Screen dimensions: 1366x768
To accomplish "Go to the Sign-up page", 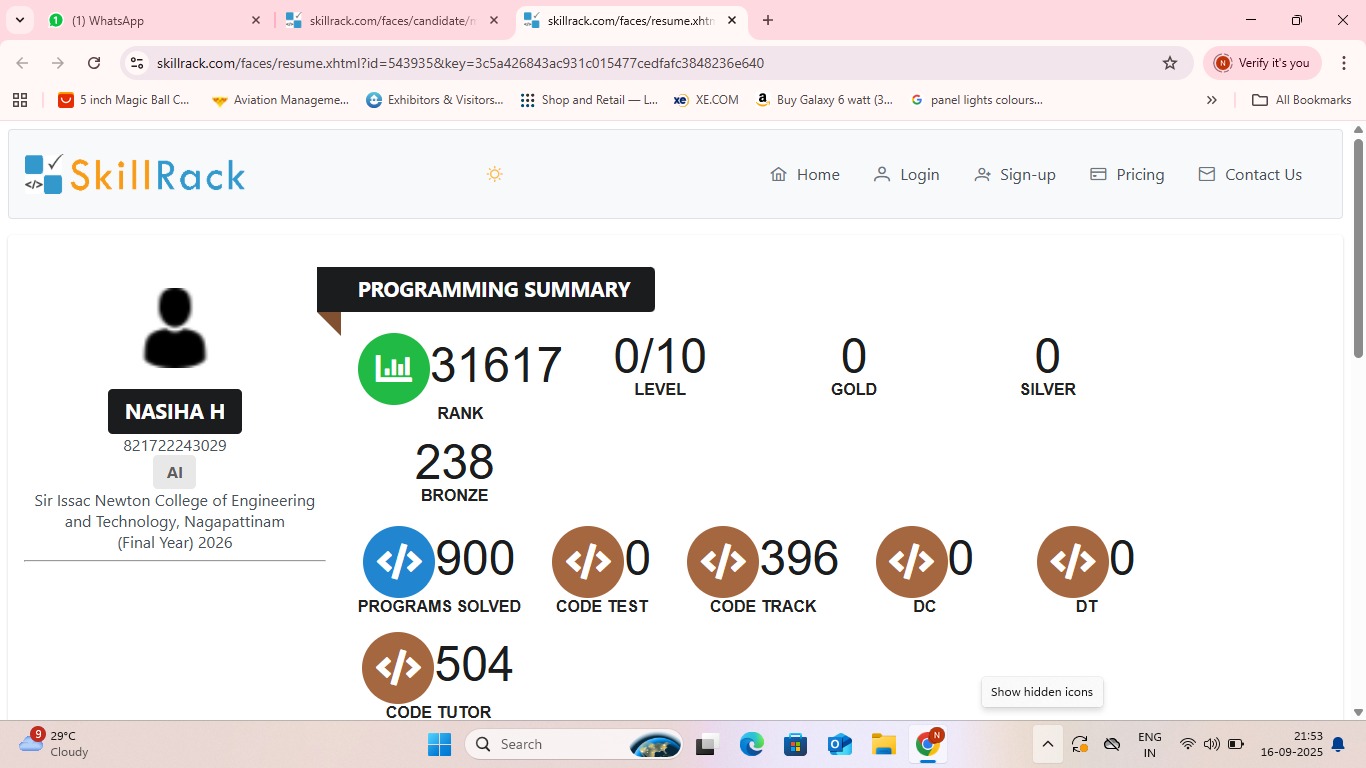I will click(1015, 174).
